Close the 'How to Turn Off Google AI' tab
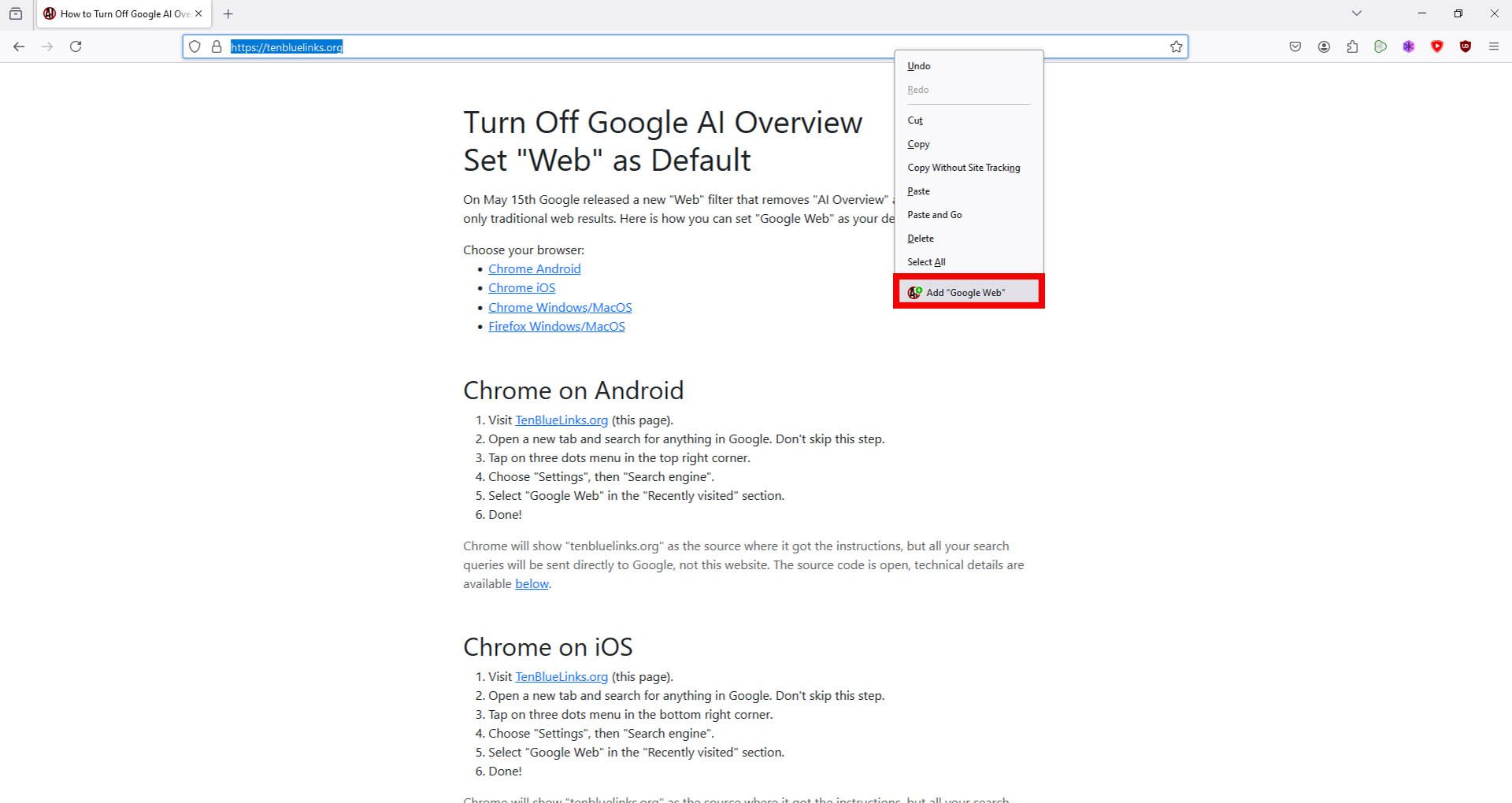 tap(198, 13)
